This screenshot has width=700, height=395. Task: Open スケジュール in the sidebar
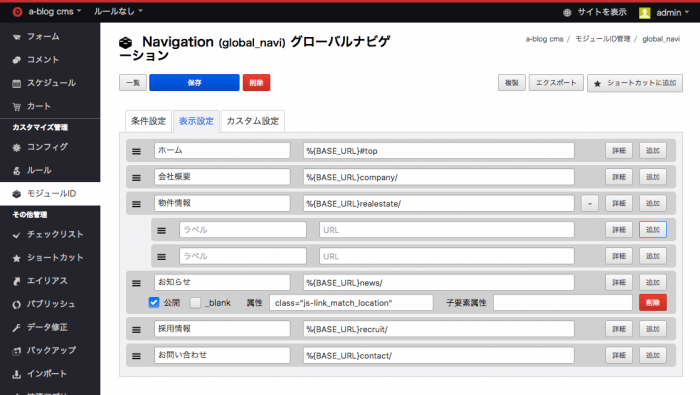(50, 83)
